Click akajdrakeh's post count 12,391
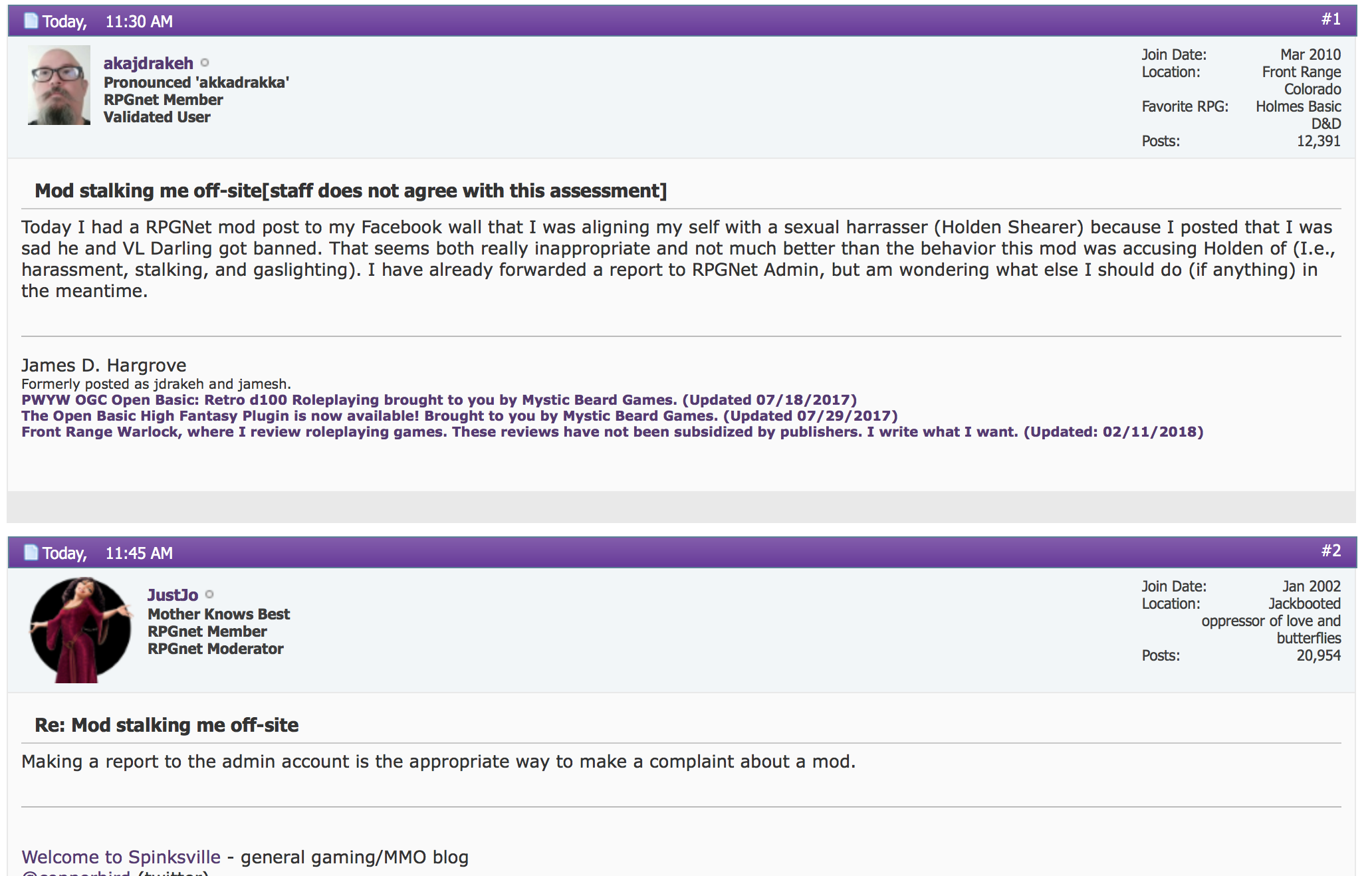The height and width of the screenshot is (876, 1372). click(x=1318, y=141)
